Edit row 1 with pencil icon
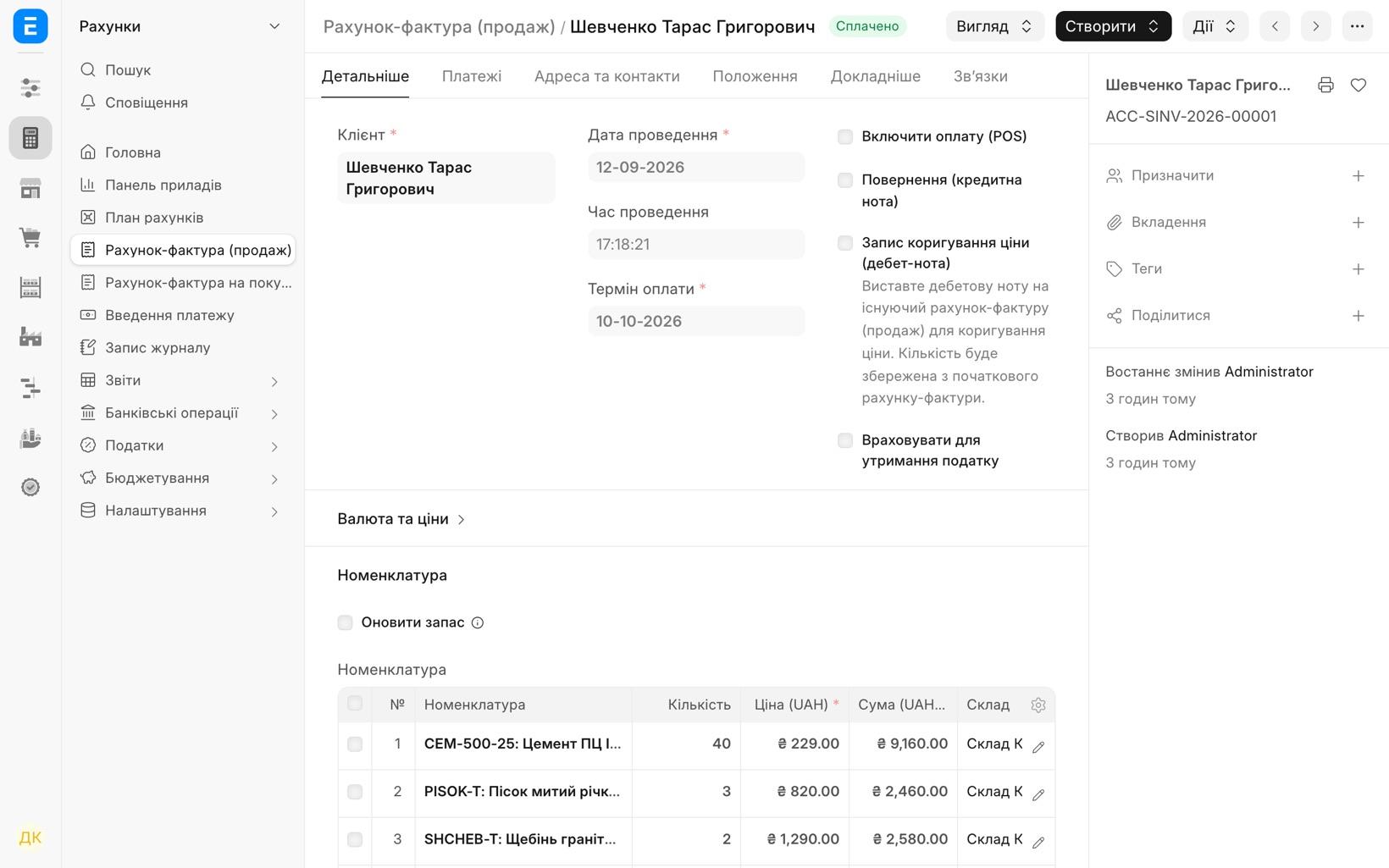1389x868 pixels. pyautogui.click(x=1038, y=746)
